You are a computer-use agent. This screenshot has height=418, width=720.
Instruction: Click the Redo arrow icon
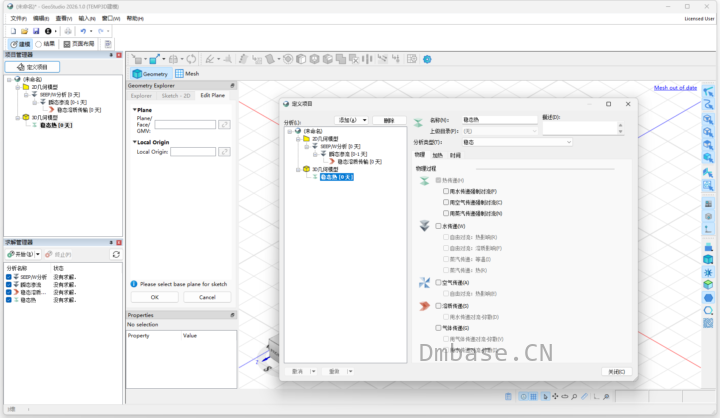[x=101, y=31]
